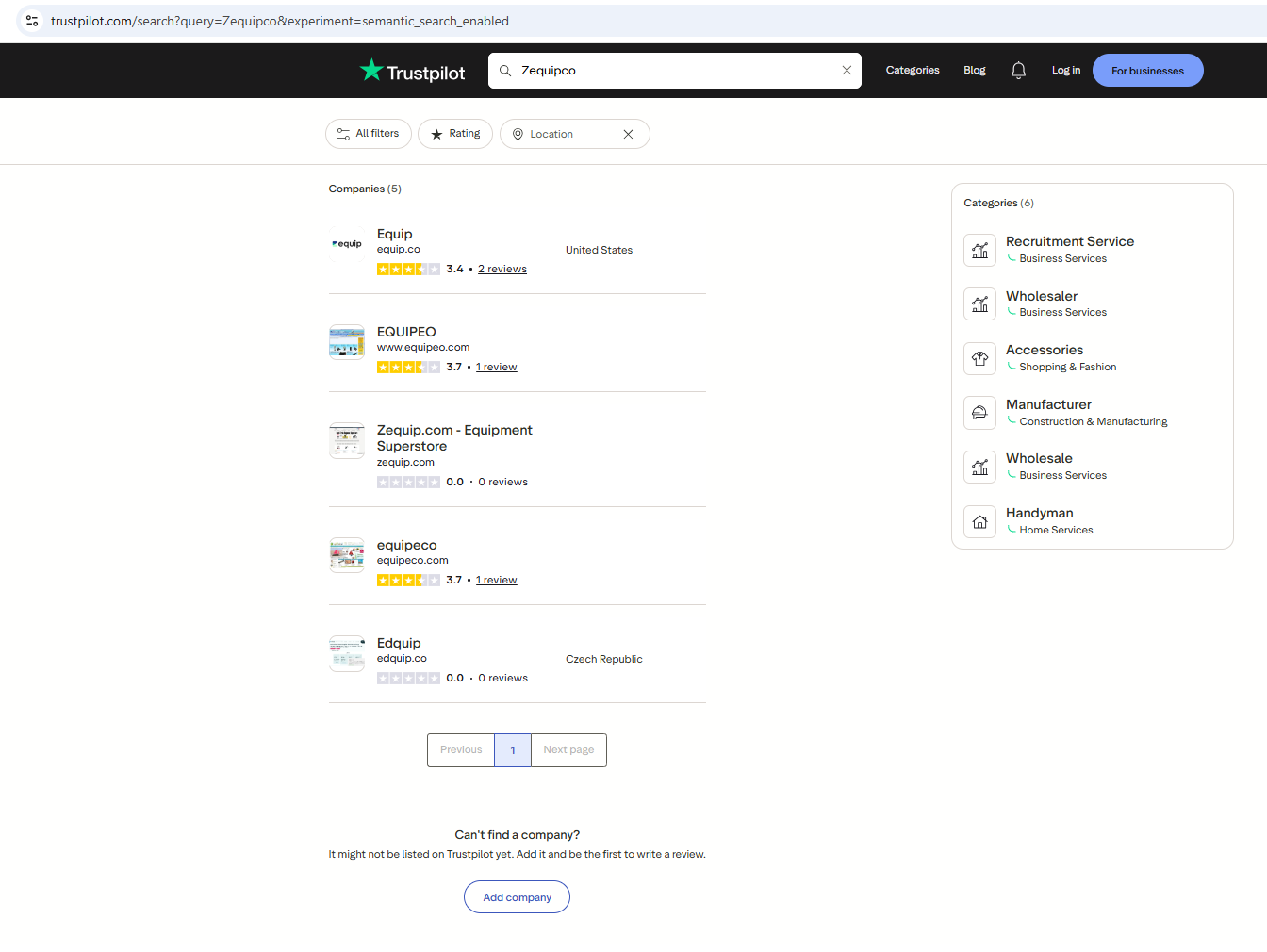
Task: Open Zequip.com - Equipment Superstore result
Action: 454,438
